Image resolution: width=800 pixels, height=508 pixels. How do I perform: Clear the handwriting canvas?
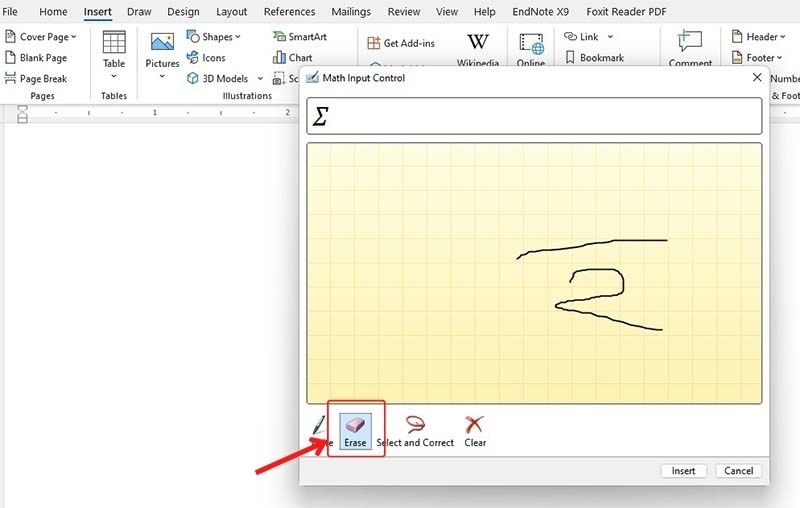pos(475,431)
